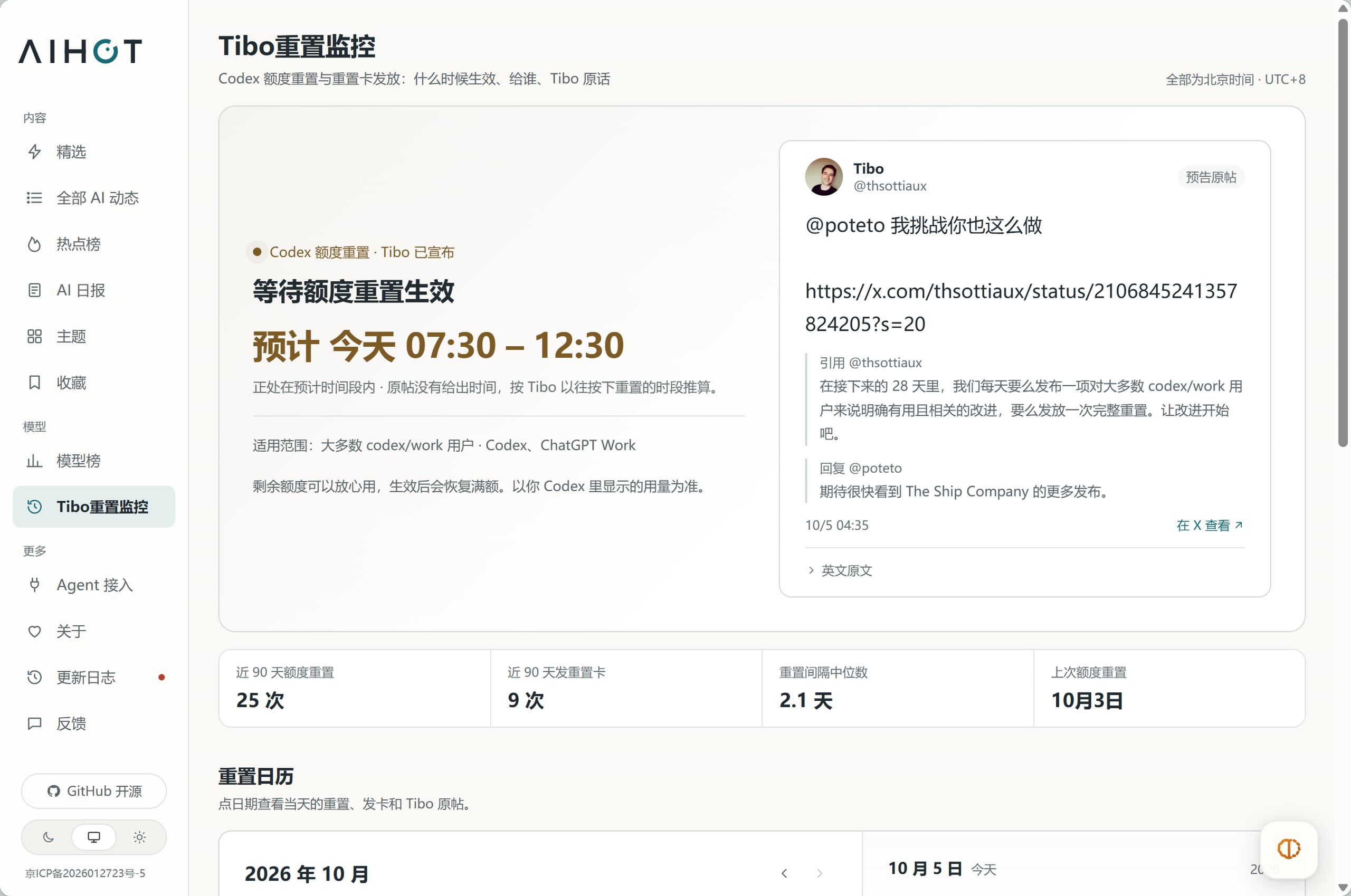
Task: Open 反馈 message icon
Action: tap(34, 723)
